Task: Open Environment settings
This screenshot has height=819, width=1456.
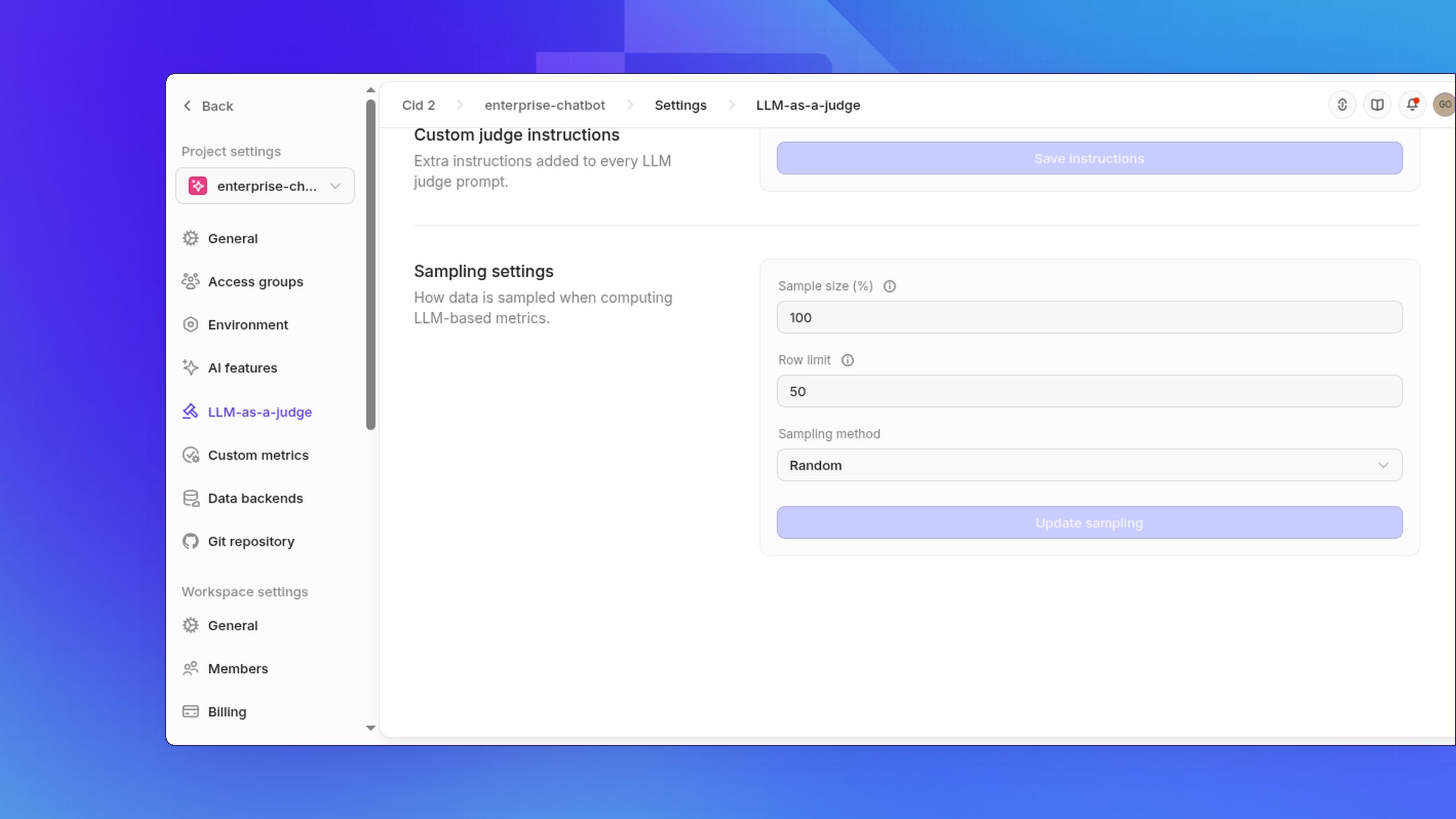Action: pyautogui.click(x=248, y=325)
